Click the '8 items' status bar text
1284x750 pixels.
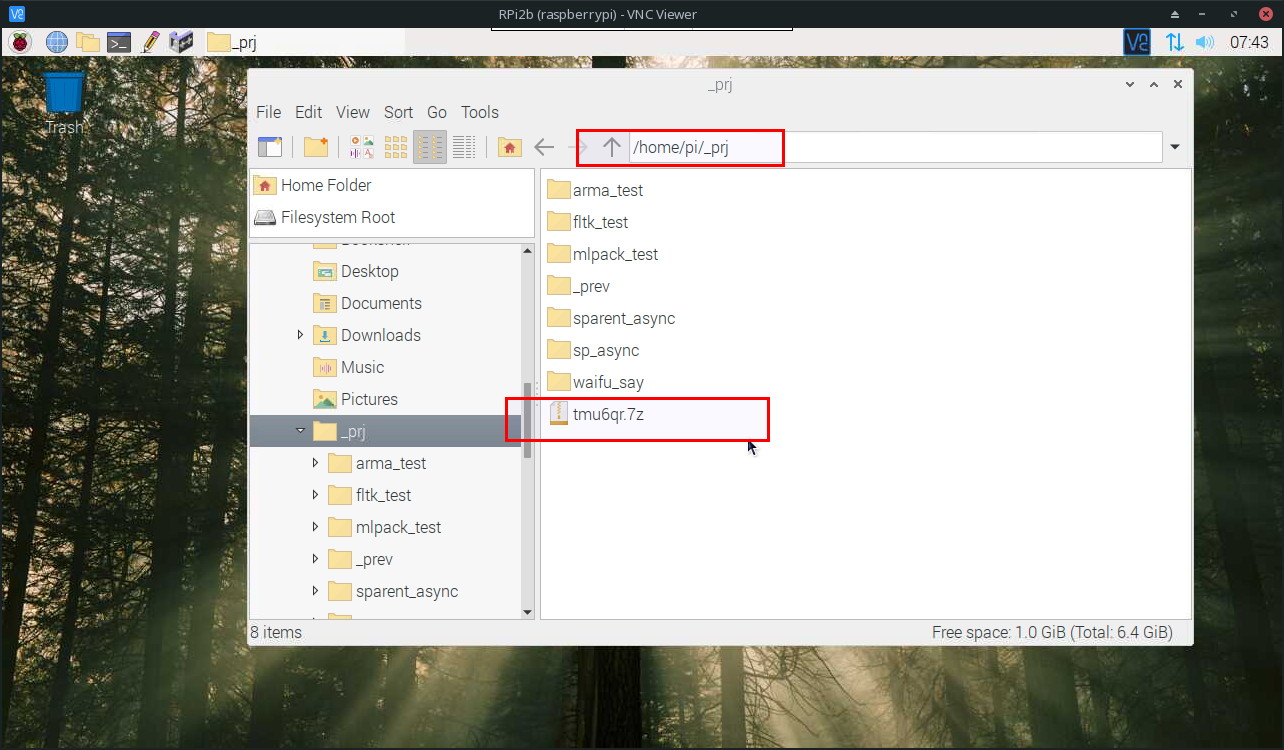tap(276, 632)
